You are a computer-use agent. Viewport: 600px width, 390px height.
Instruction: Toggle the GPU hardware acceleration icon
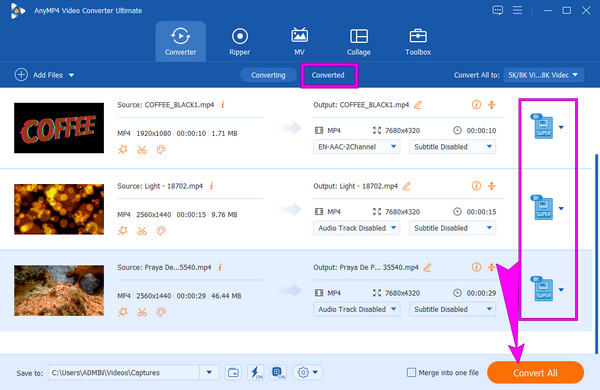(278, 372)
